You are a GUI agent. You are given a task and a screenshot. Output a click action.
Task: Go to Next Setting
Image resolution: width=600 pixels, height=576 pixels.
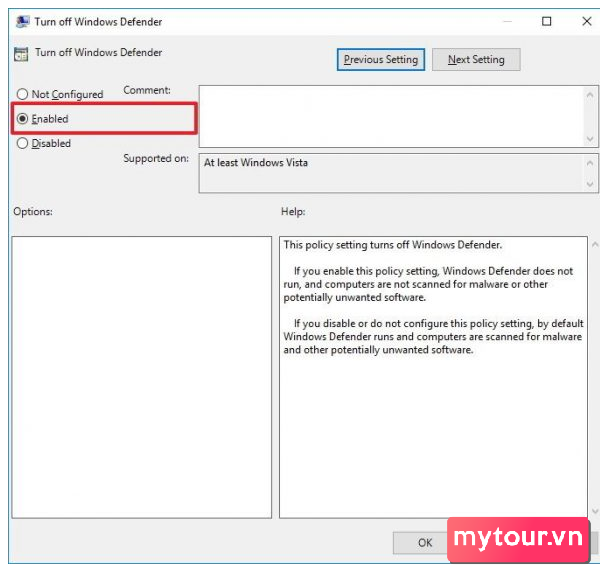(x=476, y=59)
